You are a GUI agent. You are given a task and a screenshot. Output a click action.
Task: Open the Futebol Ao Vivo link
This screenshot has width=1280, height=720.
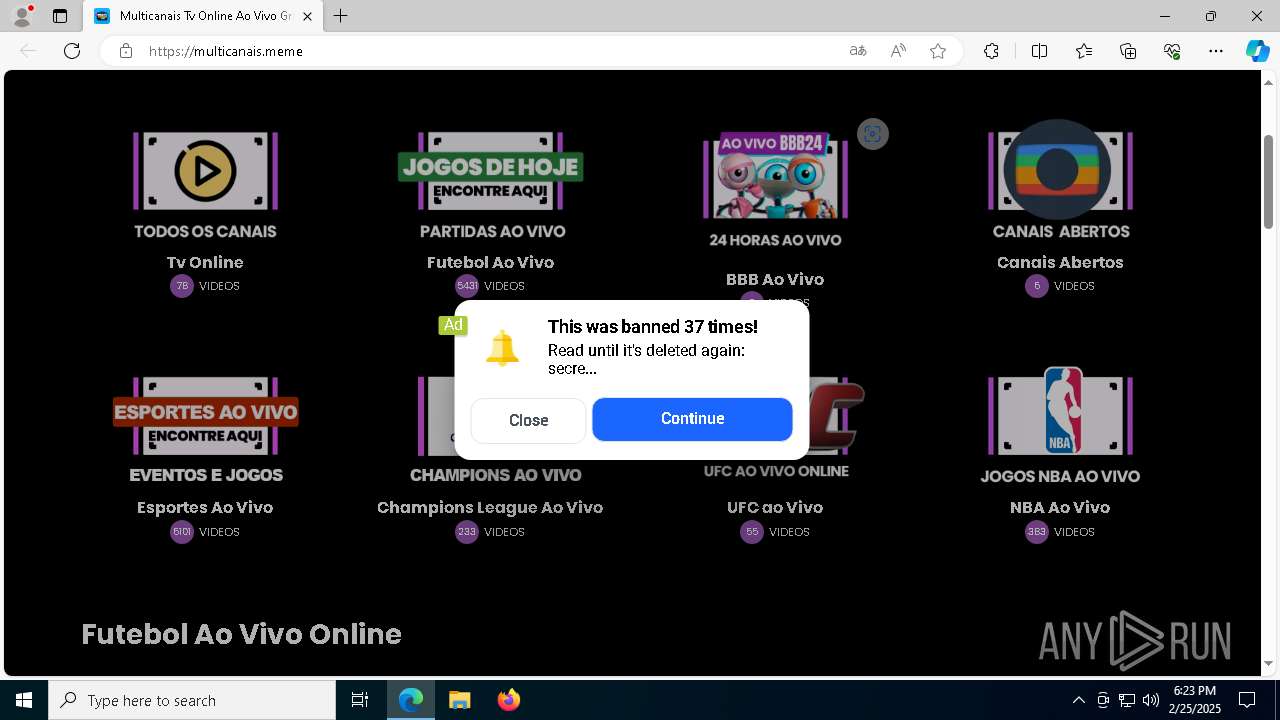coord(490,262)
